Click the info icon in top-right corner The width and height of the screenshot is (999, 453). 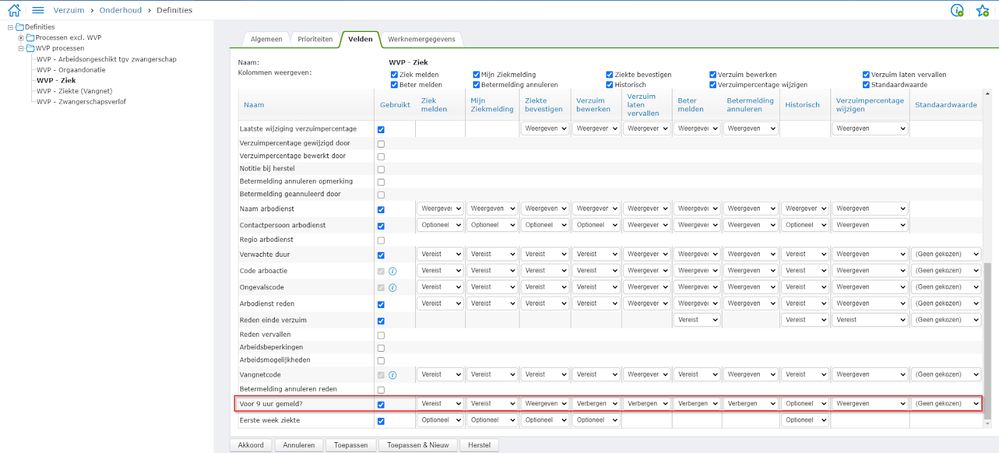(x=957, y=10)
